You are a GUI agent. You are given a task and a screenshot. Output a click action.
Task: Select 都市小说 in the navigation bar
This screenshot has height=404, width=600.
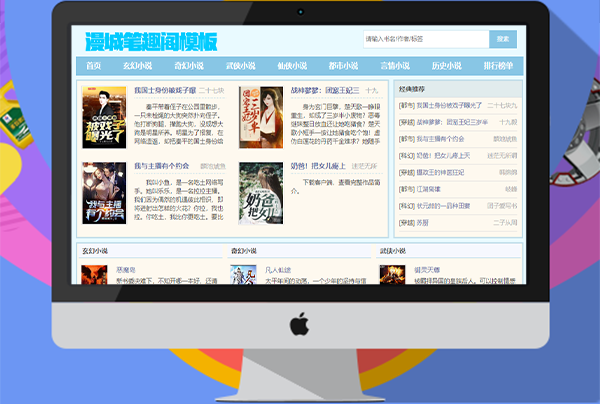[345, 66]
